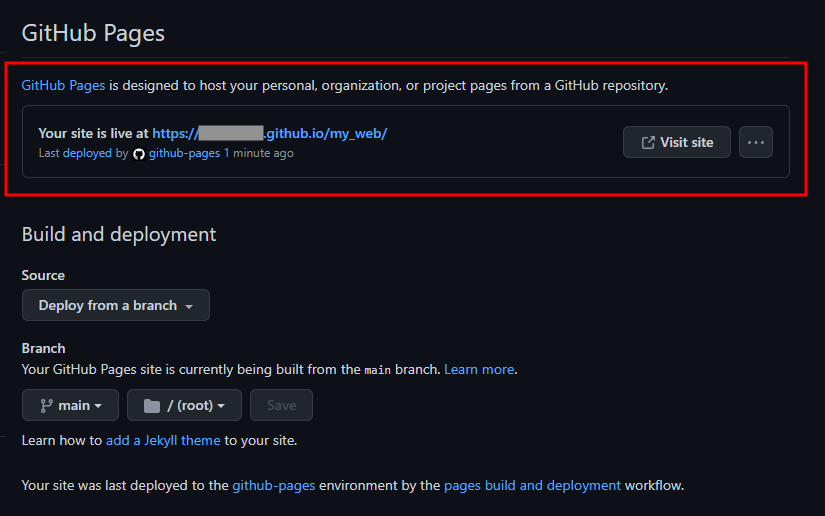Click the Visit site button
Viewport: 825px width, 516px height.
[x=677, y=142]
